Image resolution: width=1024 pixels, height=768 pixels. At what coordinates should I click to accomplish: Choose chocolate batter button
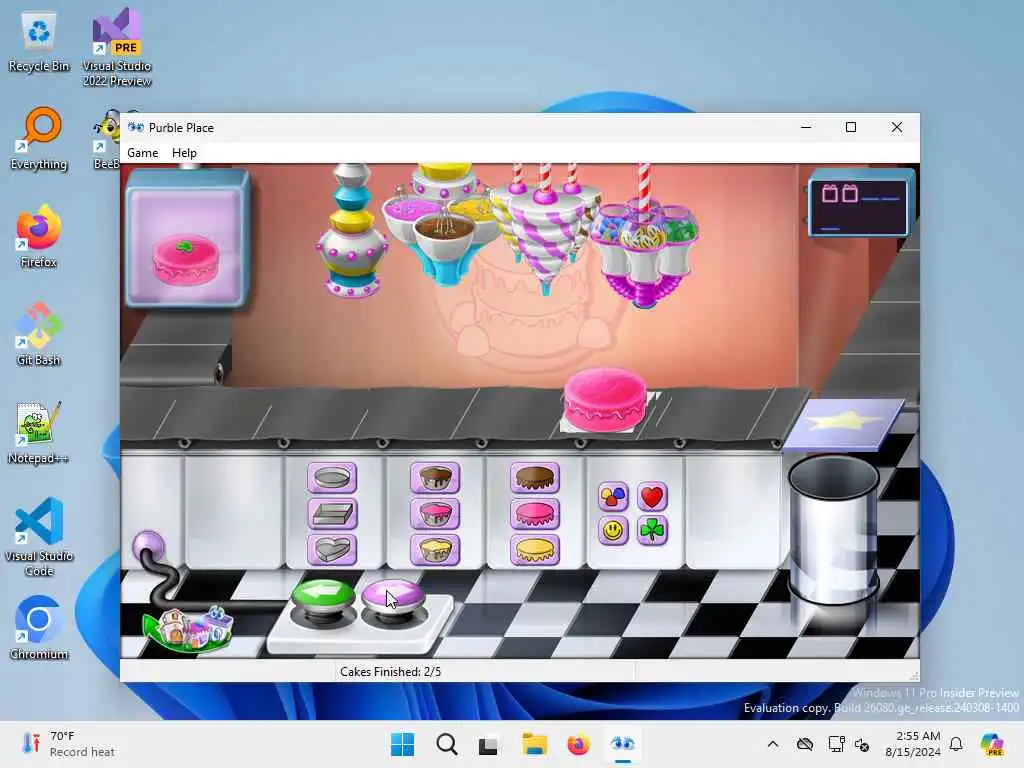[x=435, y=478]
